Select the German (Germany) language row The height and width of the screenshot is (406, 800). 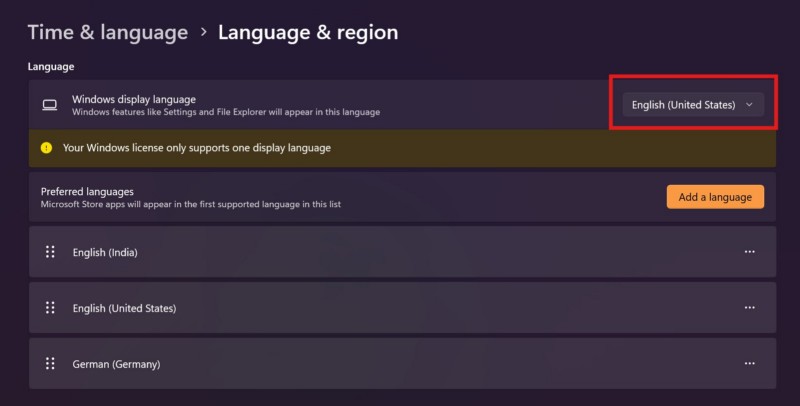click(x=400, y=364)
